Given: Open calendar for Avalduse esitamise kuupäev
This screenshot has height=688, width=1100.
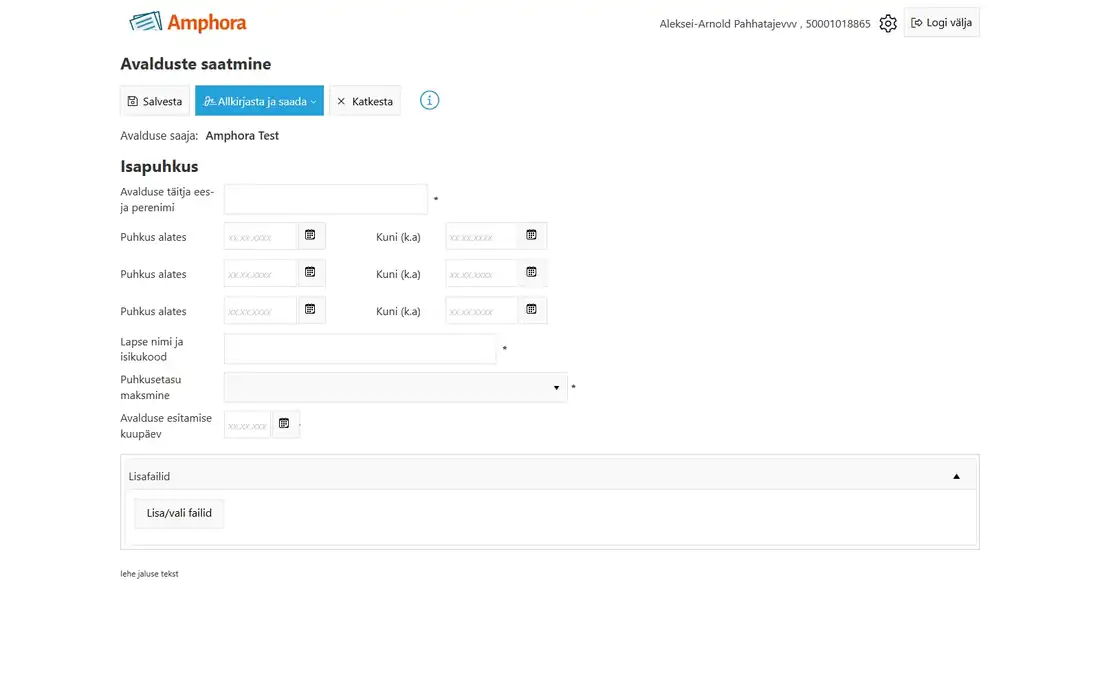Looking at the screenshot, I should click(x=284, y=424).
